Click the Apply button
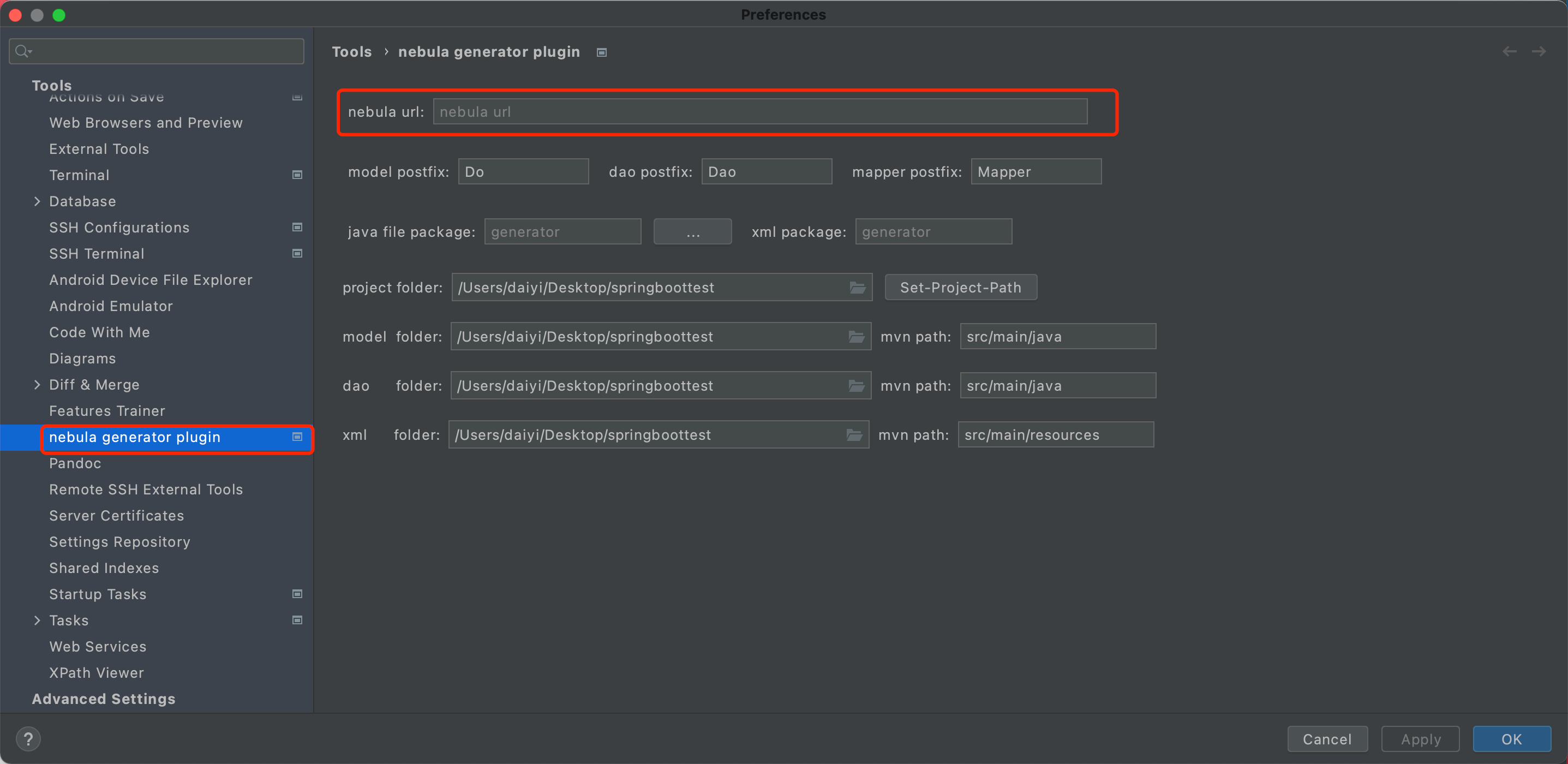Image resolution: width=1568 pixels, height=764 pixels. click(x=1420, y=738)
